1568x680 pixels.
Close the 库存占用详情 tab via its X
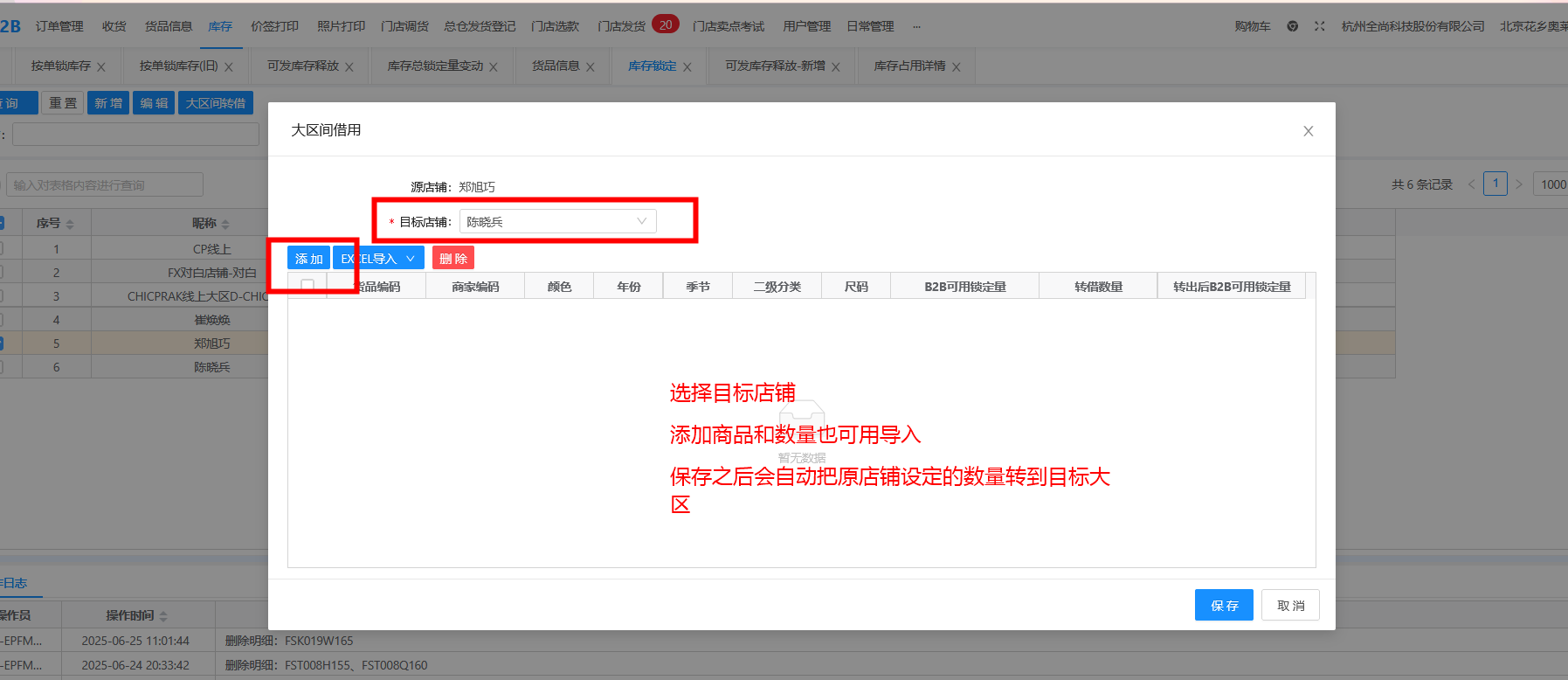click(x=957, y=67)
